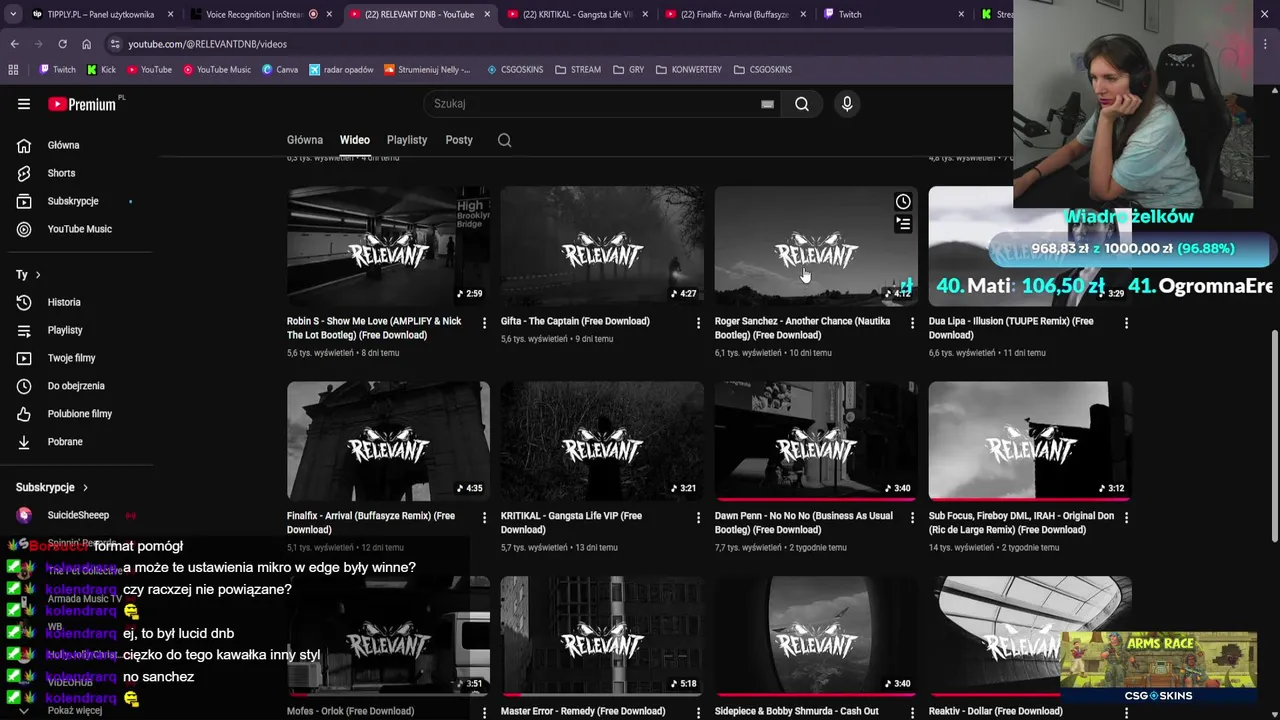Viewport: 1280px width, 720px height.
Task: Close the TIPPLY.PL browser tab
Action: coord(170,15)
